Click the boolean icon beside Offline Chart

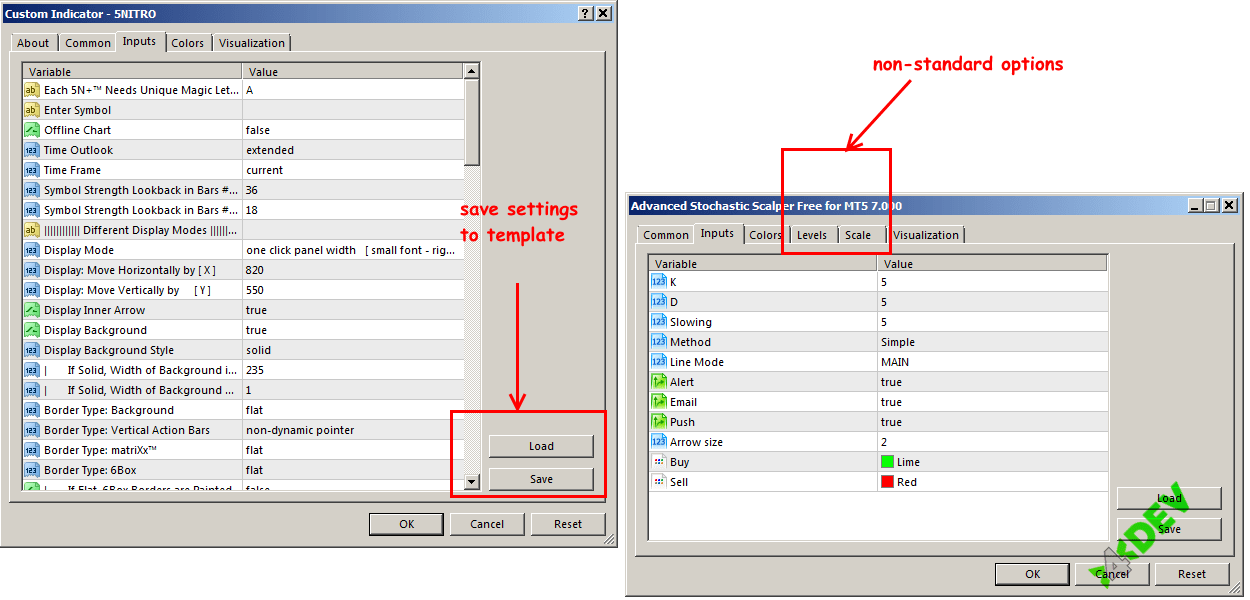coord(31,130)
